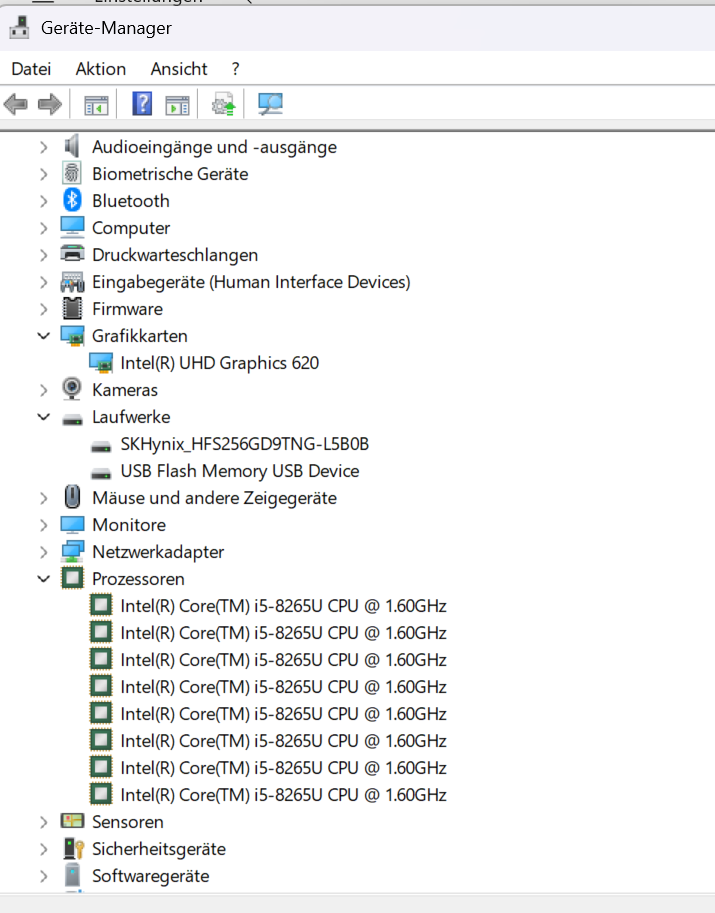
Task: Click the printer icon of Druckwarteschlangen
Action: (x=72, y=254)
